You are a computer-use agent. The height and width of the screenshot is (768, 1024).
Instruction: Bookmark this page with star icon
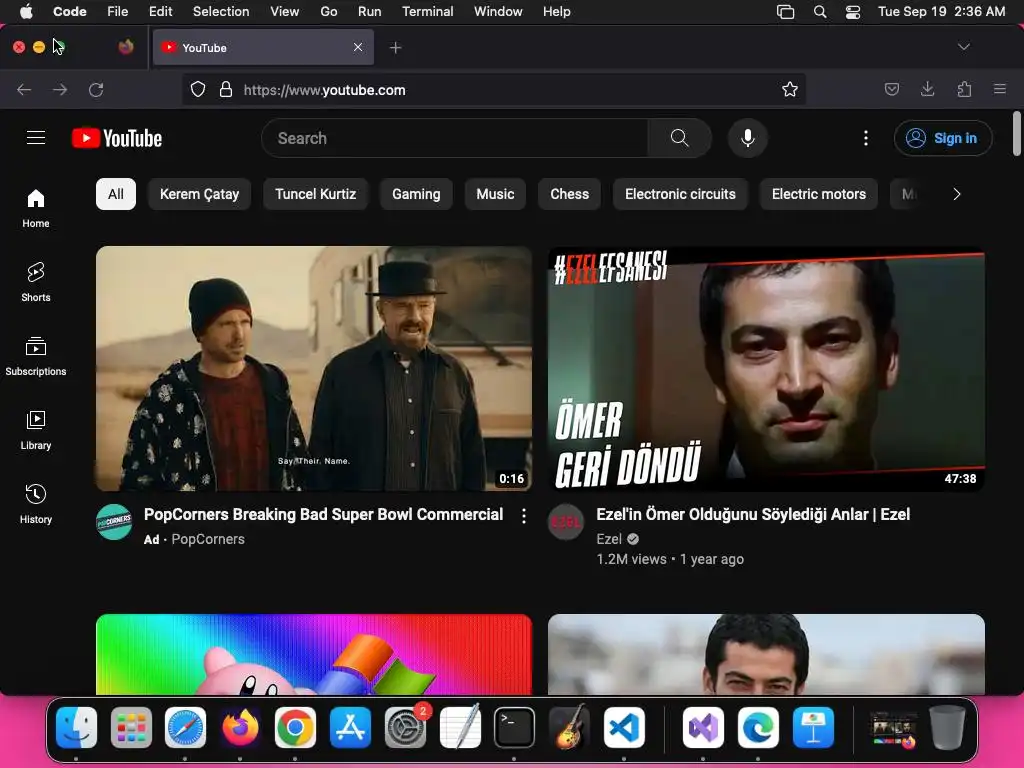790,89
